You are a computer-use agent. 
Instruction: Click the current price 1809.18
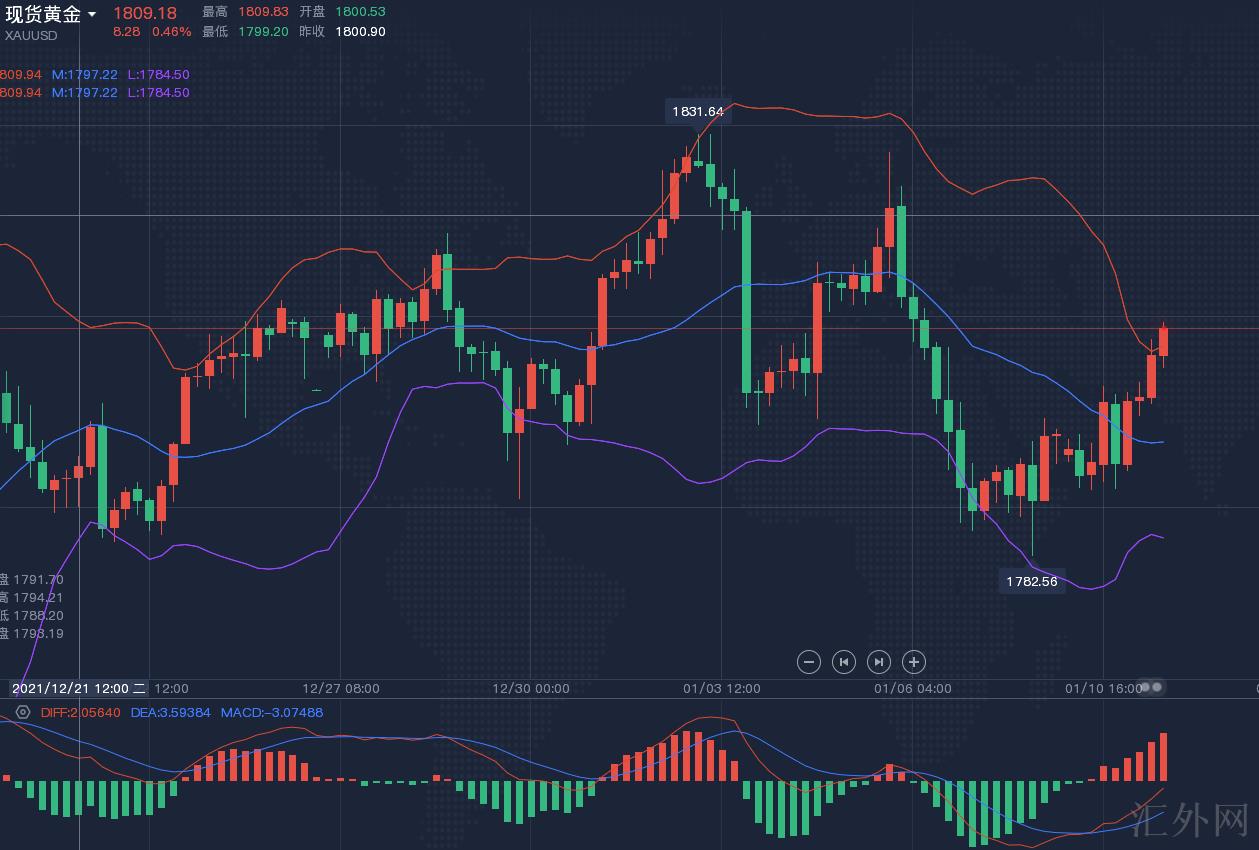click(144, 13)
